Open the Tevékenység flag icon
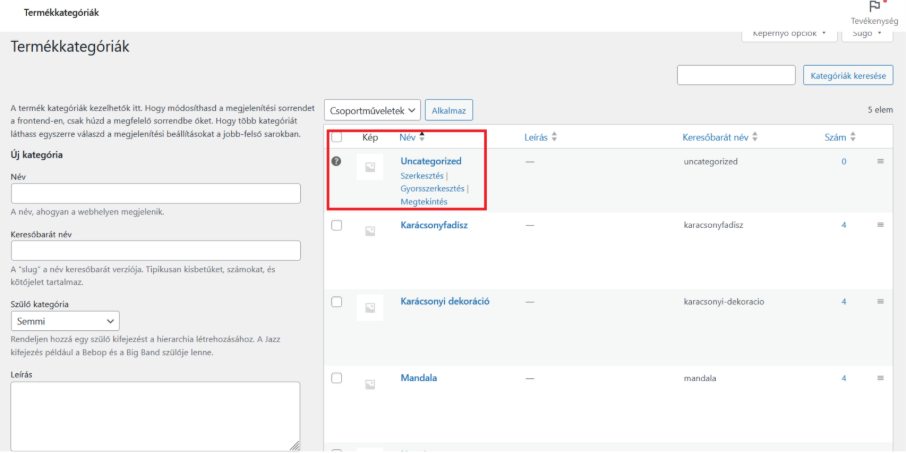906x453 pixels. tap(873, 8)
